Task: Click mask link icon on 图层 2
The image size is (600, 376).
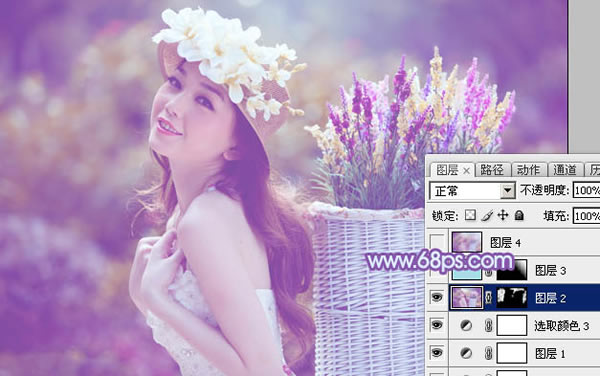Action: pyautogui.click(x=489, y=298)
